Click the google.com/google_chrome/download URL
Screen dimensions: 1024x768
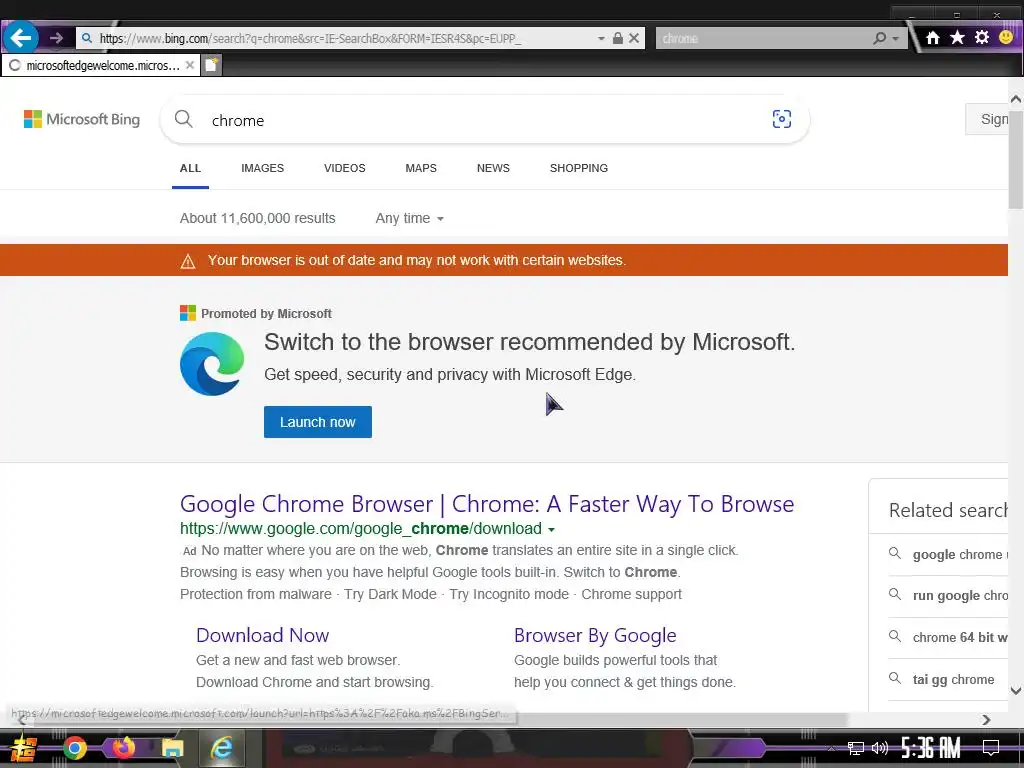360,528
